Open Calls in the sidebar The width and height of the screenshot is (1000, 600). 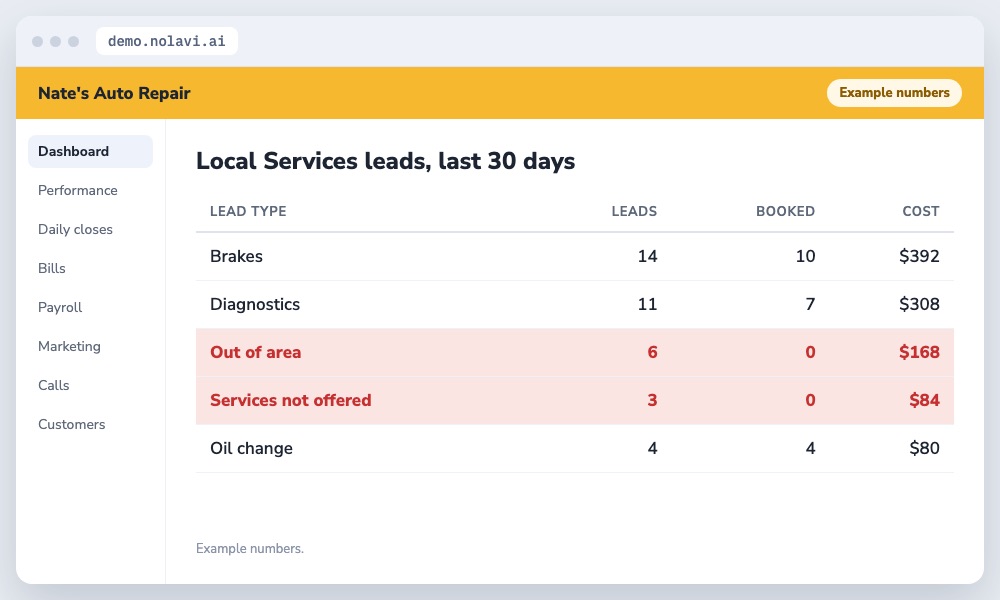point(54,385)
